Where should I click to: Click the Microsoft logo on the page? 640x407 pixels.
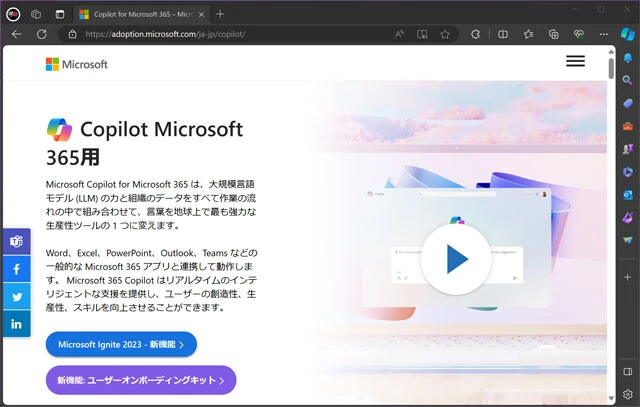[76, 64]
